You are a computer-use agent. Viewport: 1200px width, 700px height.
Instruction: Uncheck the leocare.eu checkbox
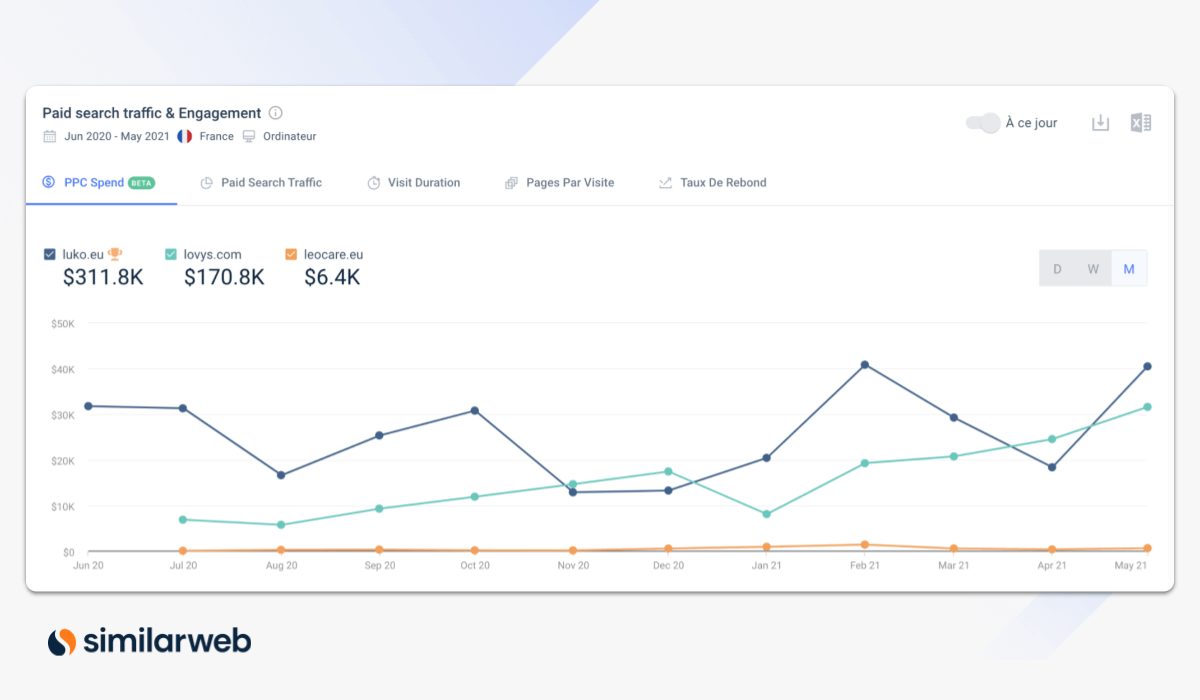[x=290, y=254]
